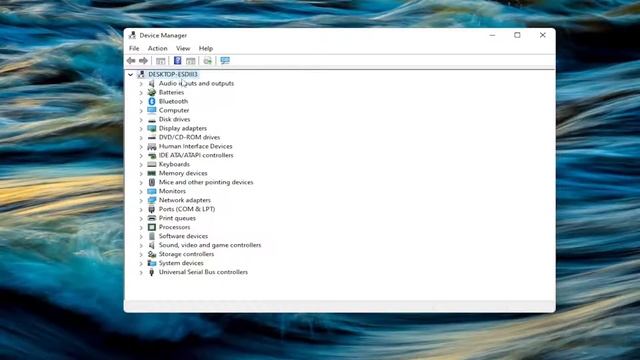Screen dimensions: 640x360
Task: Collapse the DESKTOP root node
Action: tap(130, 74)
